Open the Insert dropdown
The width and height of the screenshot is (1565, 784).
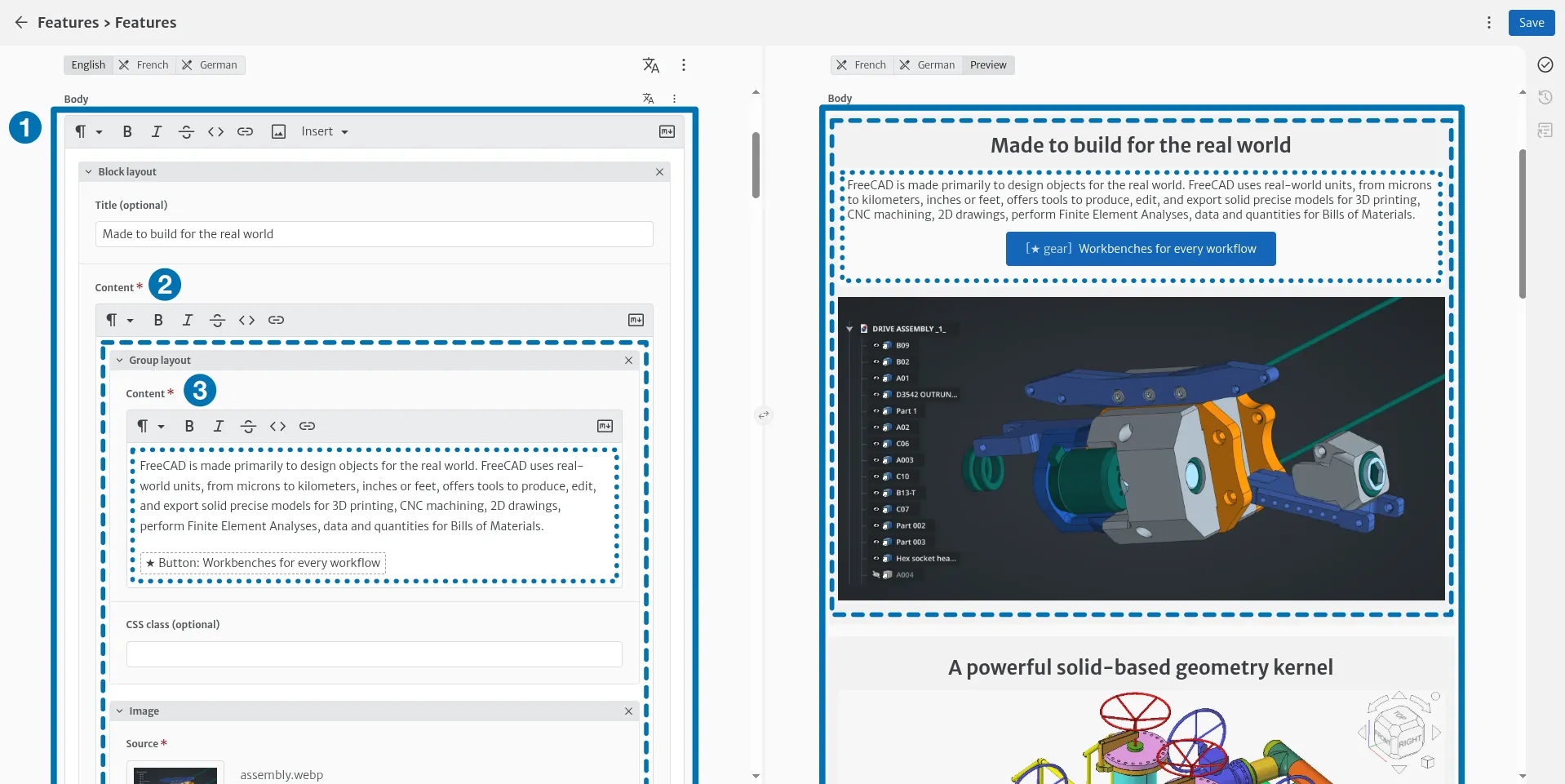coord(325,131)
